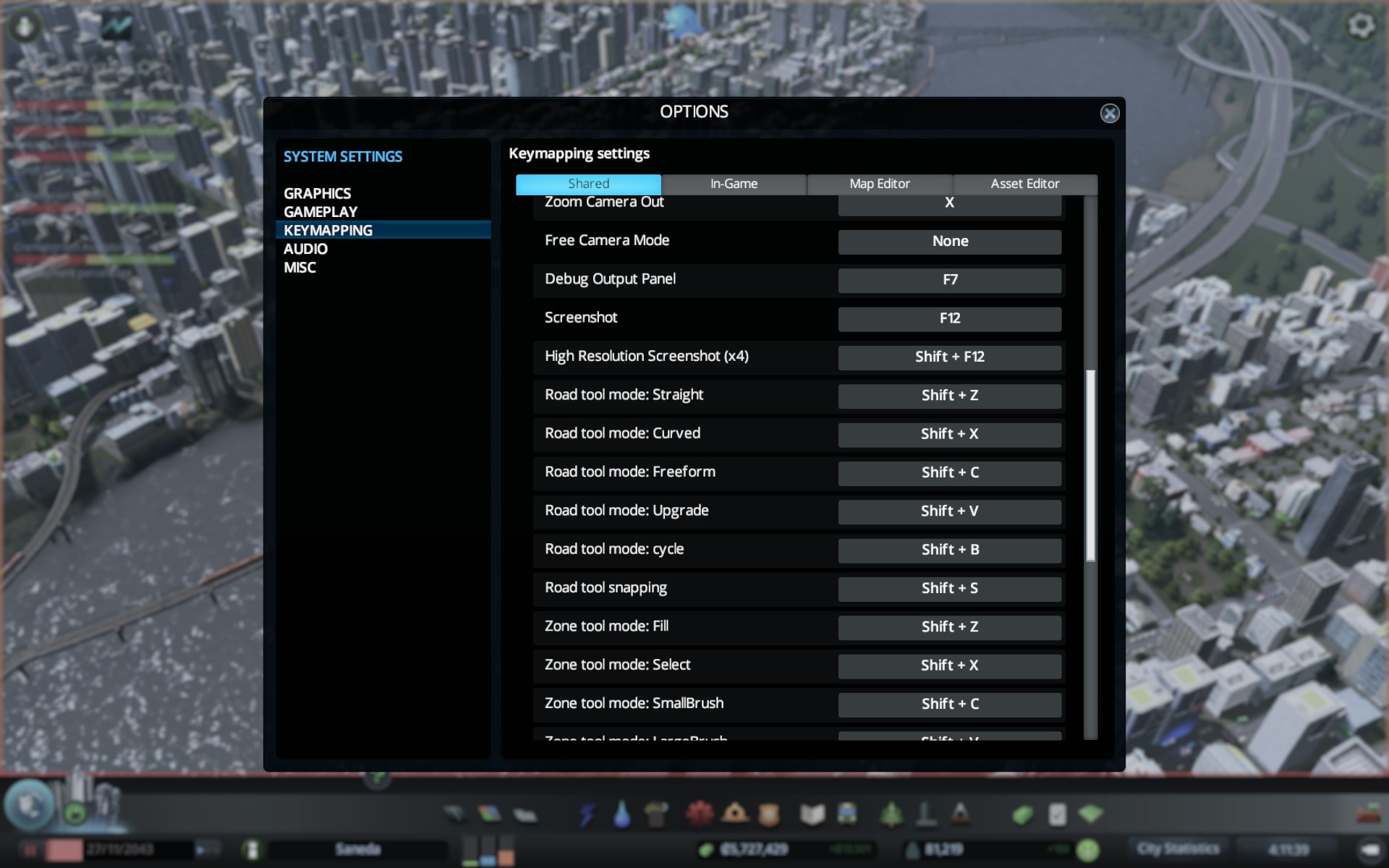Open the Roads build menu icon
This screenshot has width=1389, height=868.
click(454, 814)
